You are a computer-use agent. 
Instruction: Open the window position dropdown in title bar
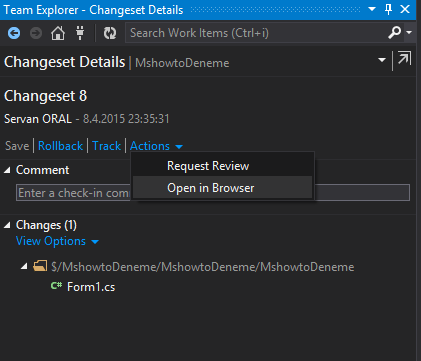(x=372, y=9)
